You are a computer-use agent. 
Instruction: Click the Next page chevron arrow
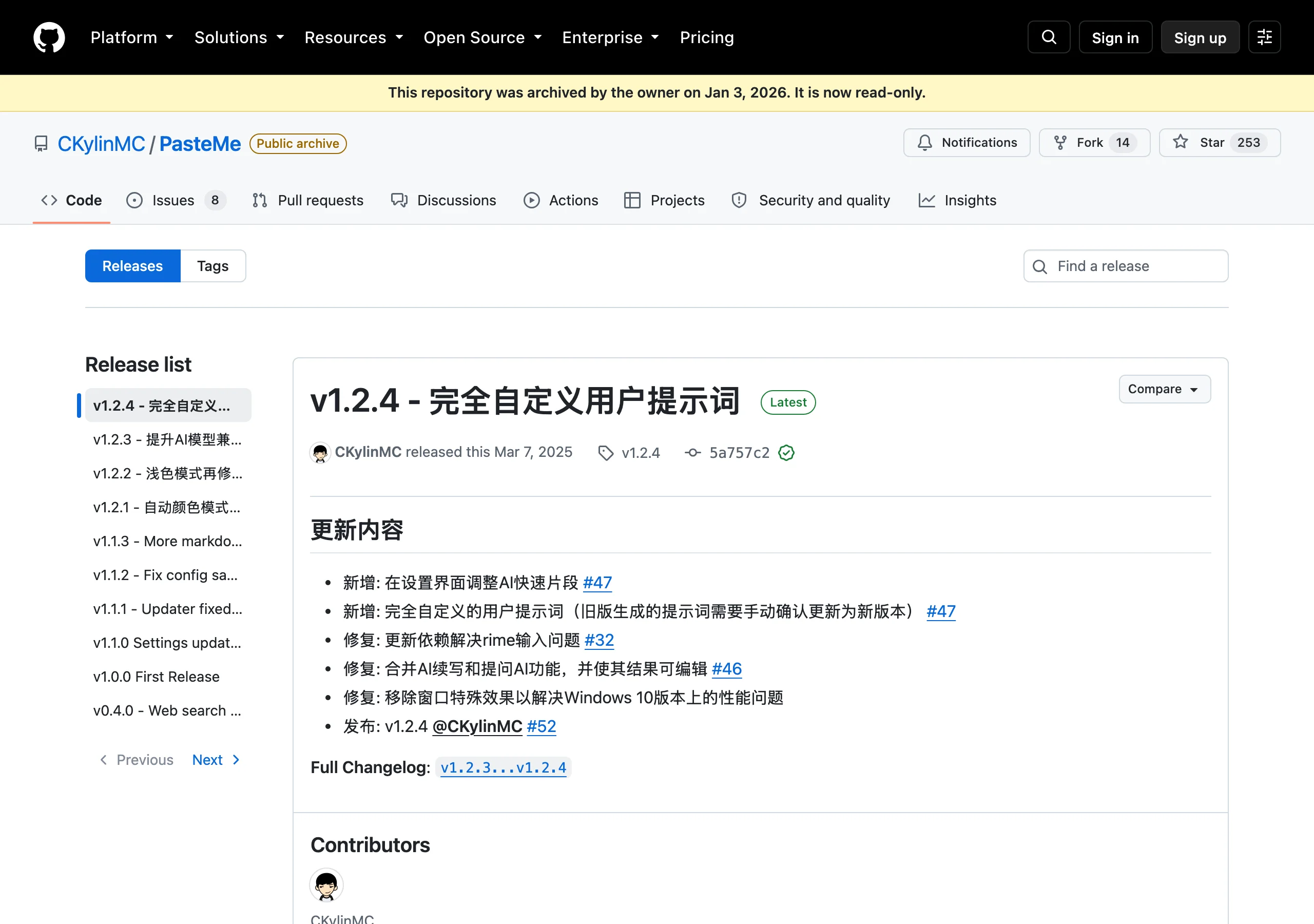point(236,760)
